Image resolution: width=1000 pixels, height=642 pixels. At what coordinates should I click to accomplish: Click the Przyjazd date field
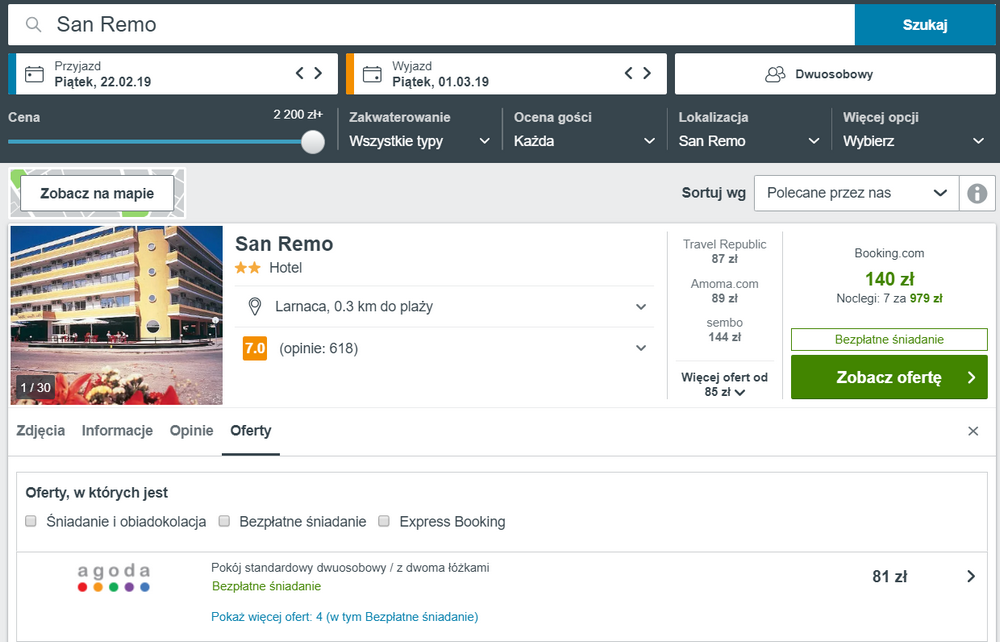click(x=173, y=74)
